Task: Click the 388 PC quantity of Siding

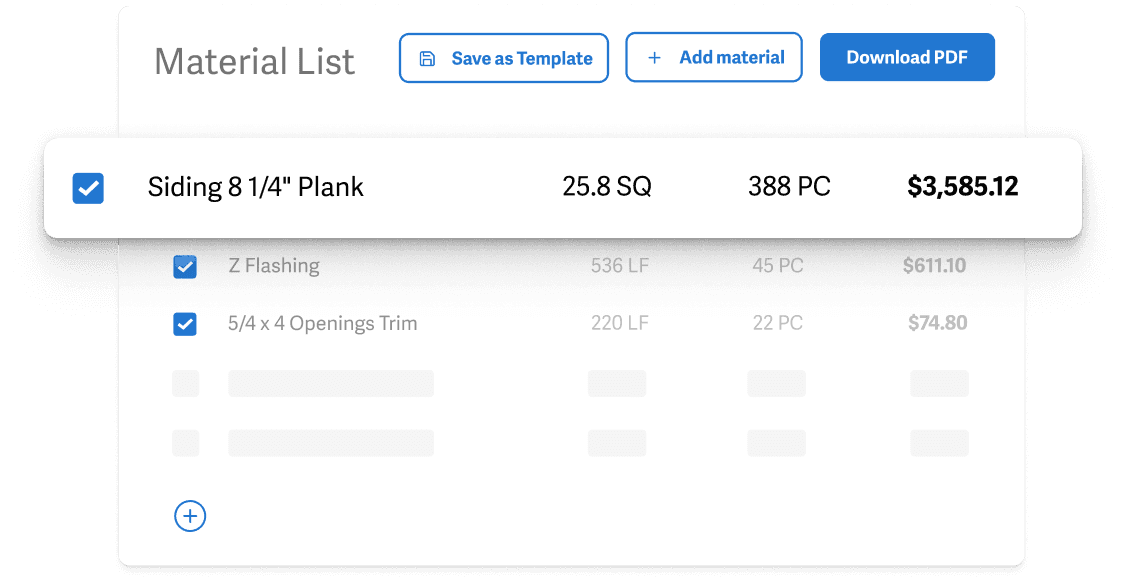Action: point(789,187)
